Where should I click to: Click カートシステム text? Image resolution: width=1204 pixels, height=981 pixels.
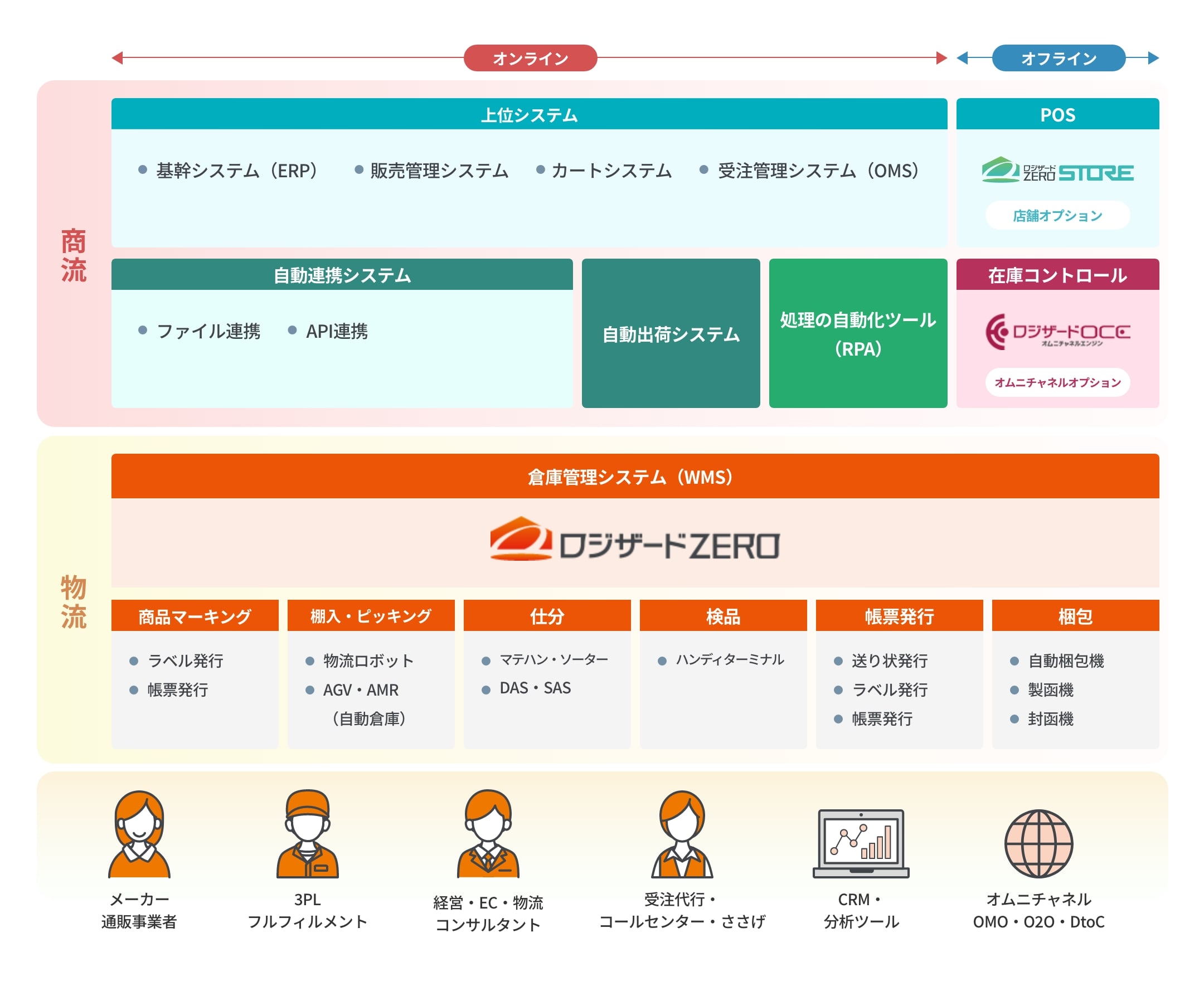(x=611, y=170)
